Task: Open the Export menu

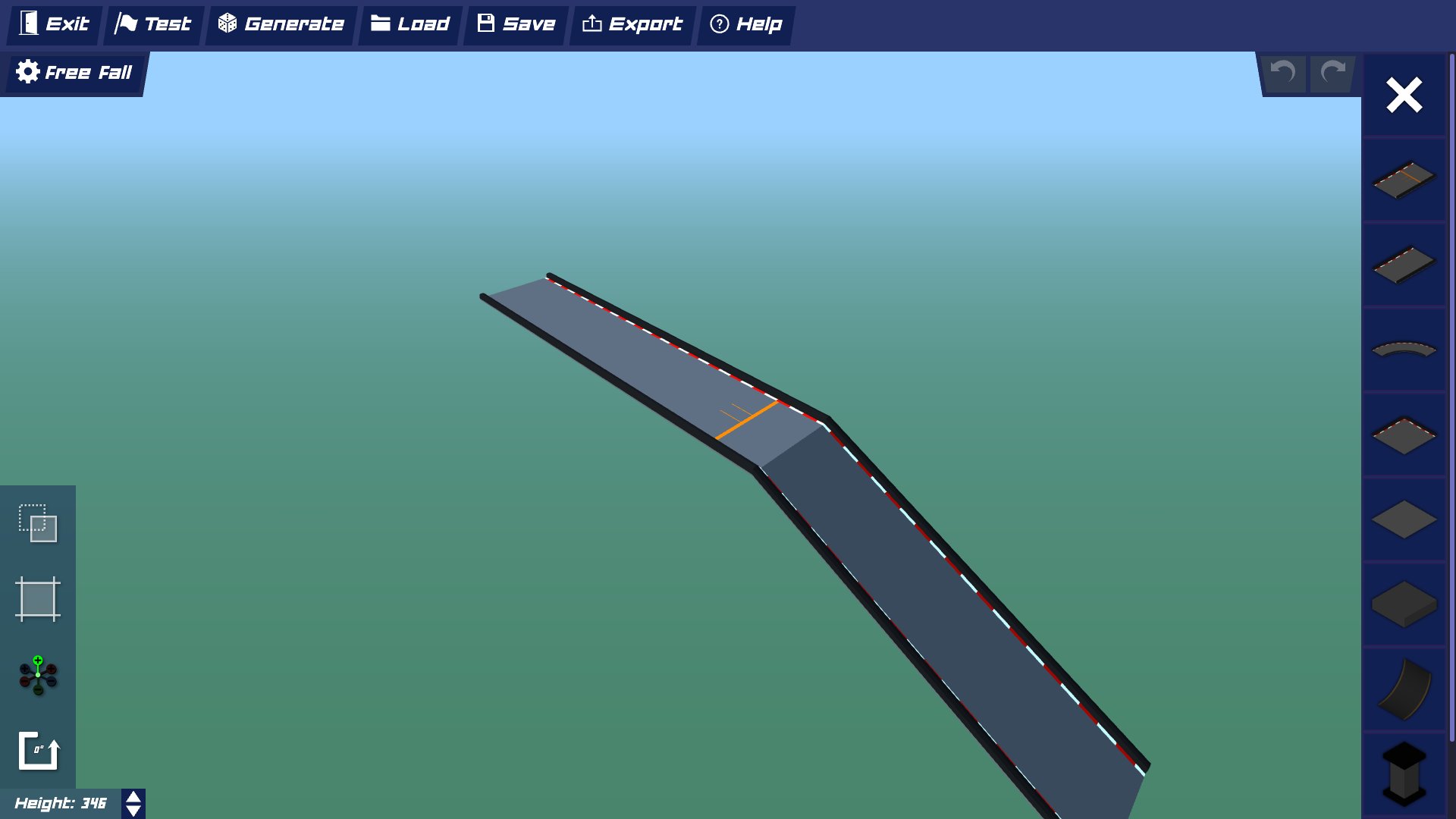Action: (632, 24)
